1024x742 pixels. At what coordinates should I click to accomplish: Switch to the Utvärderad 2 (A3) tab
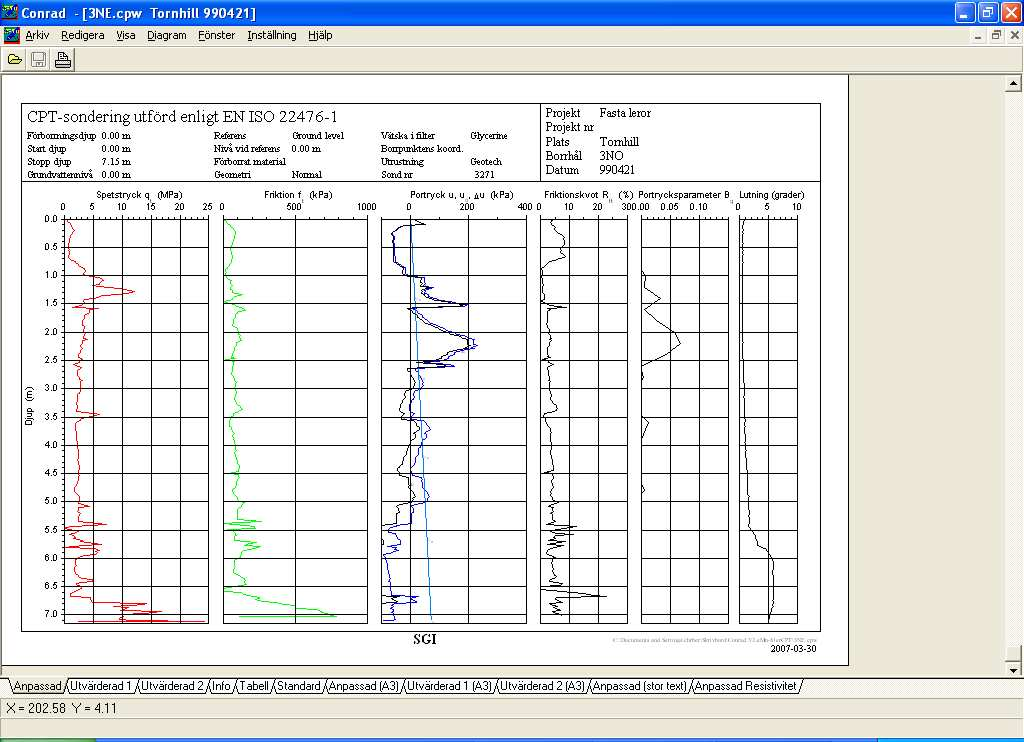(x=543, y=686)
